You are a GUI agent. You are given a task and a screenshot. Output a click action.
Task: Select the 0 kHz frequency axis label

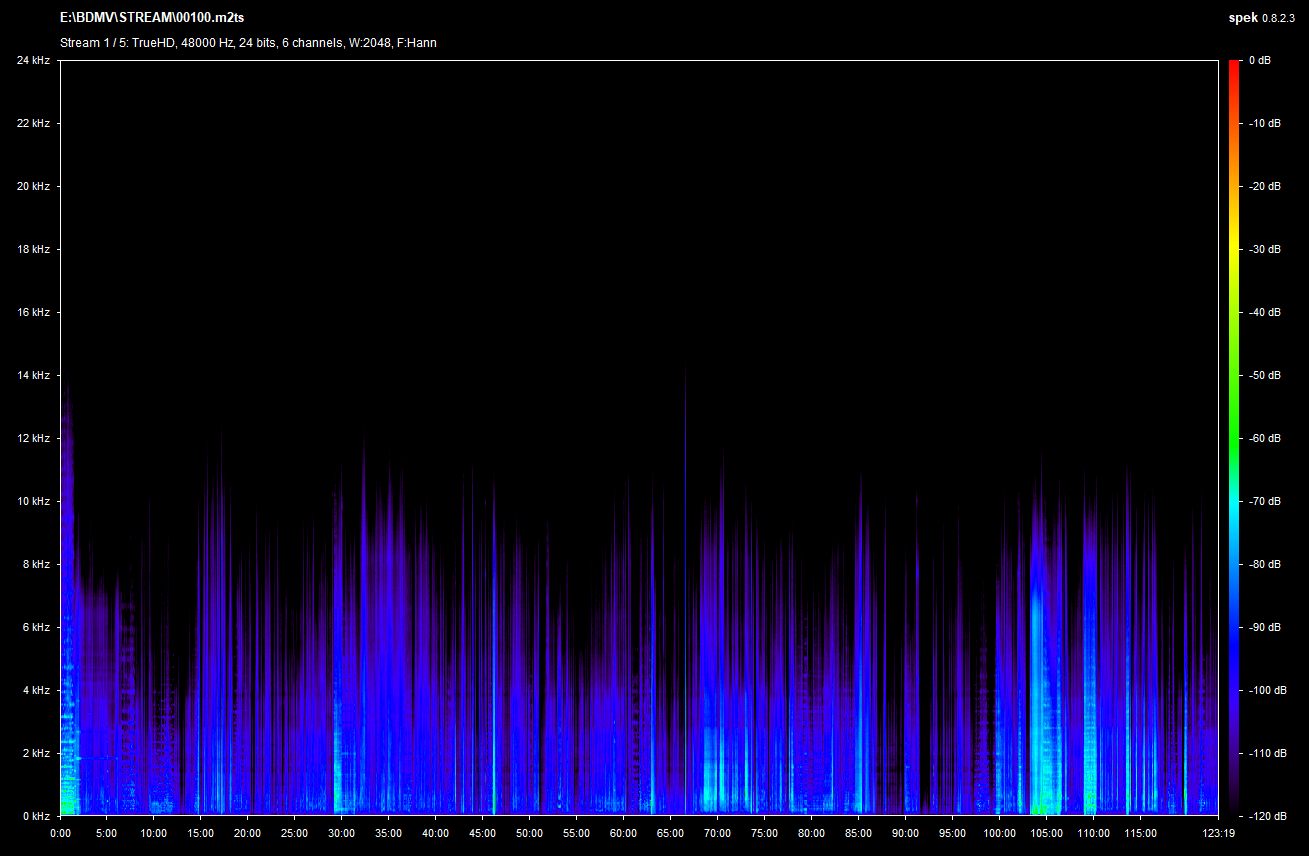pyautogui.click(x=35, y=816)
